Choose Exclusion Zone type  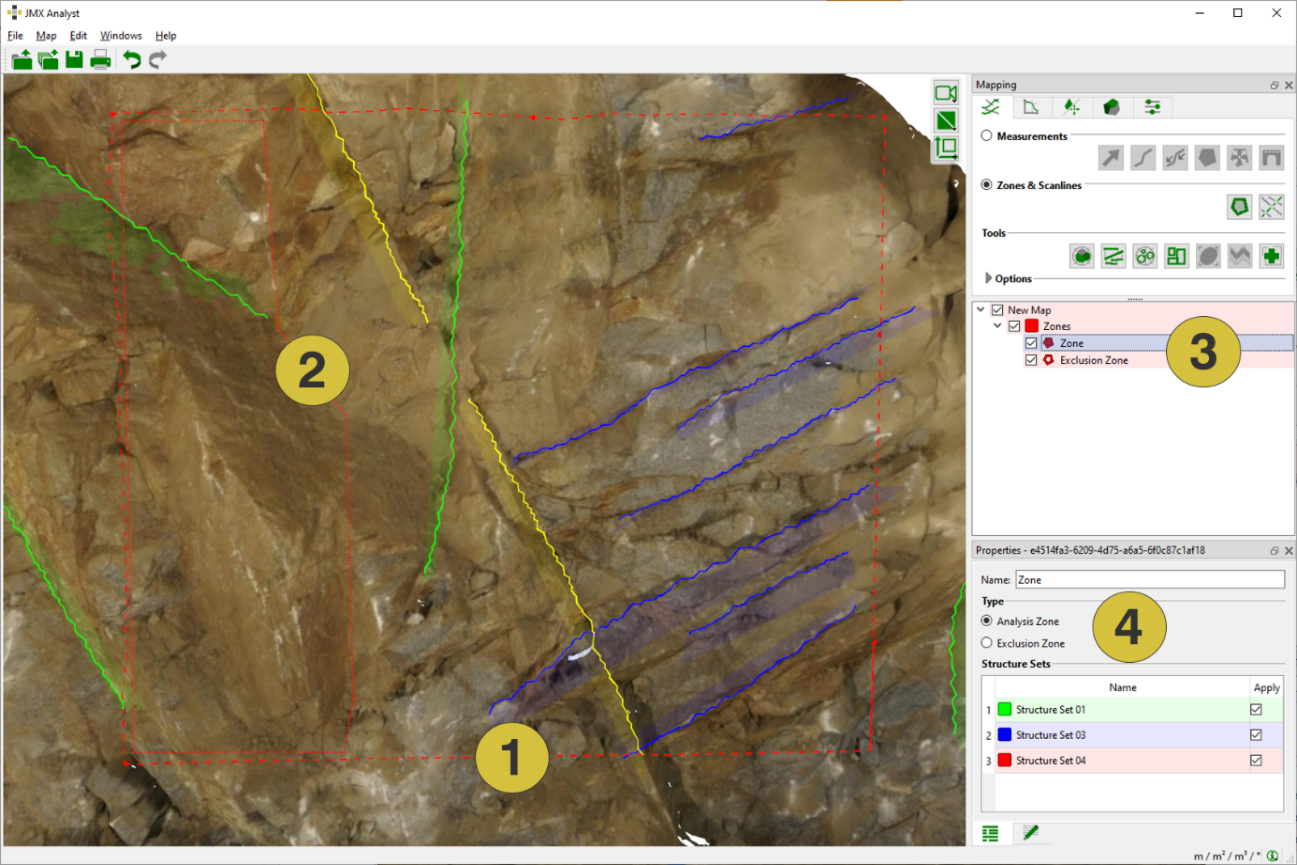pyautogui.click(x=987, y=643)
